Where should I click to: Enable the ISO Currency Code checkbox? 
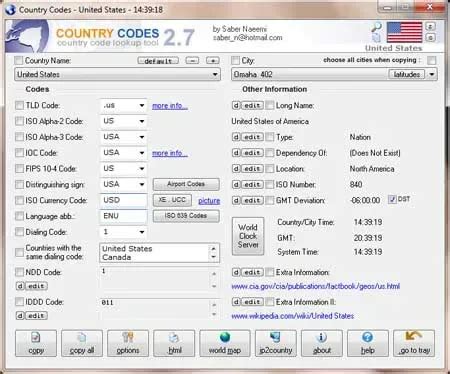(x=19, y=200)
